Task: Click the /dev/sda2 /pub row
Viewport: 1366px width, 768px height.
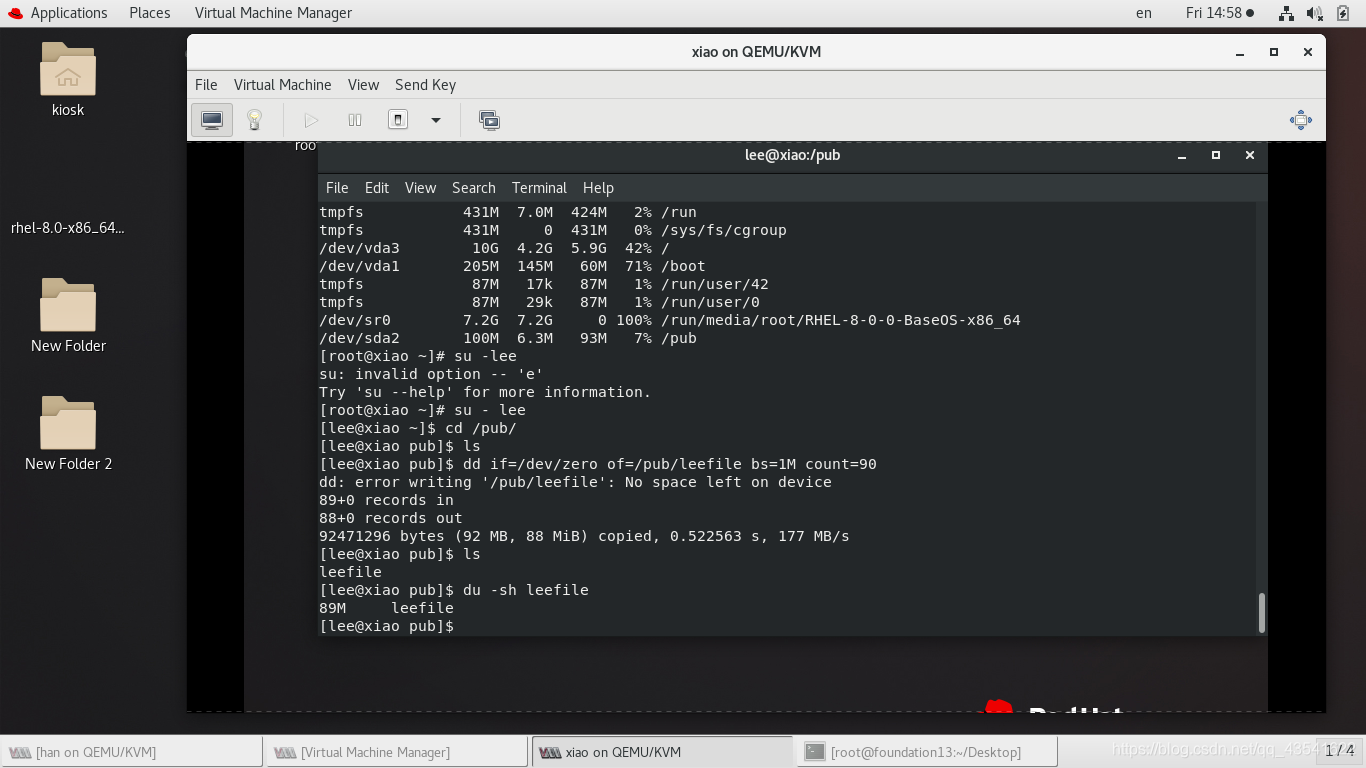Action: (x=508, y=338)
